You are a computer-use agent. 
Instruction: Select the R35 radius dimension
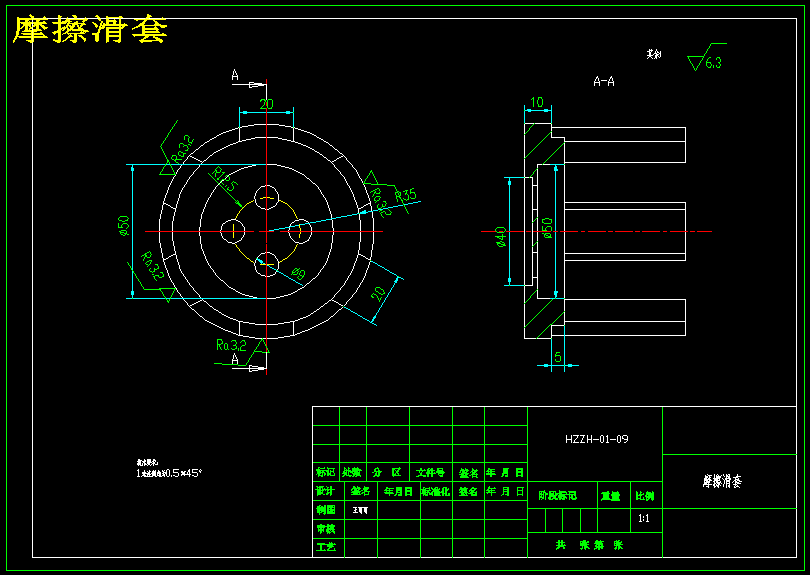[406, 195]
